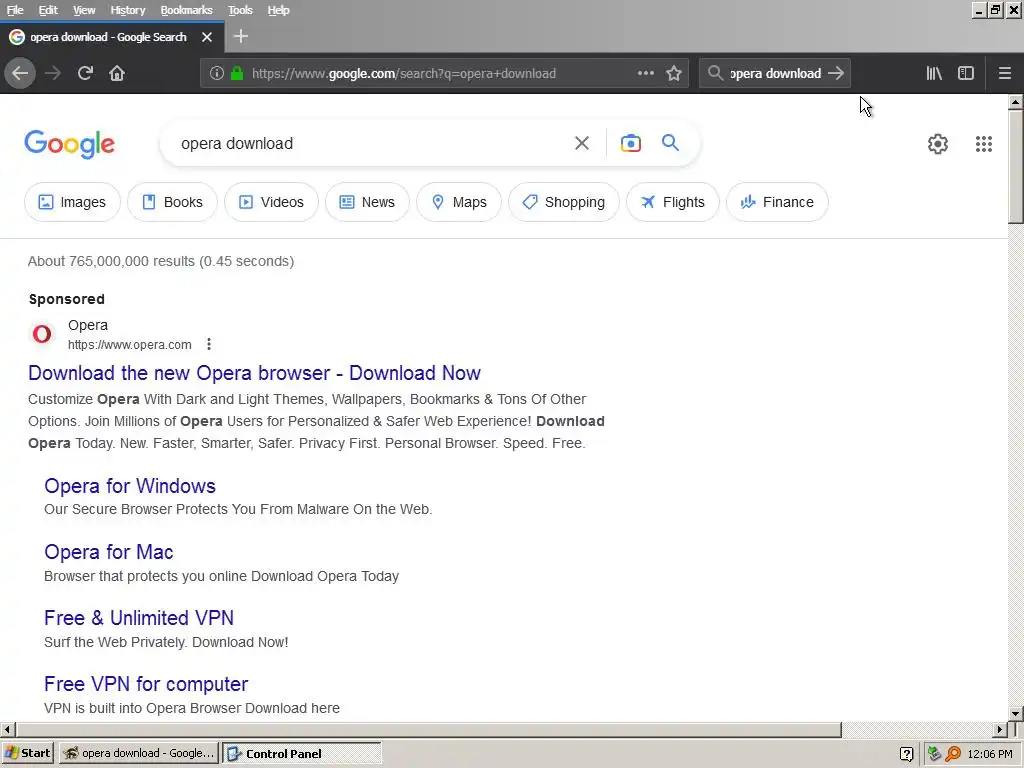Image resolution: width=1024 pixels, height=768 pixels.
Task: Open Finance results filter
Action: (777, 202)
